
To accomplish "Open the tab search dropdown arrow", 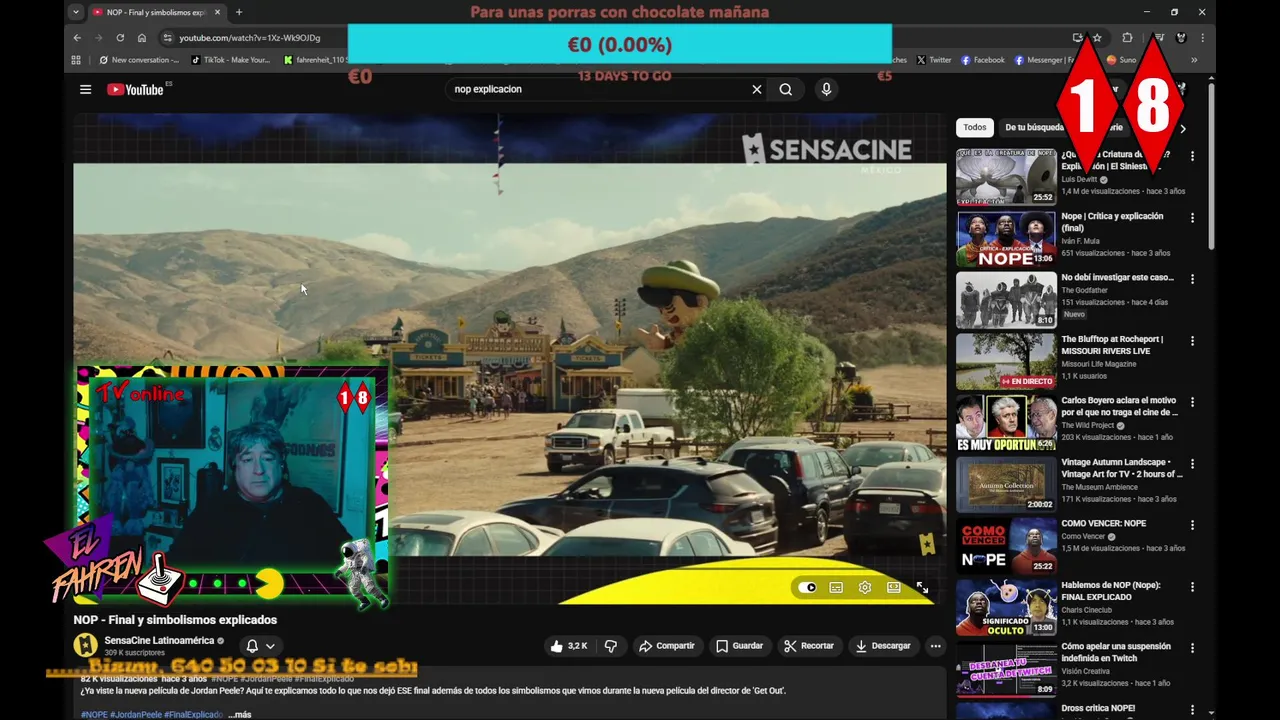I will point(75,12).
